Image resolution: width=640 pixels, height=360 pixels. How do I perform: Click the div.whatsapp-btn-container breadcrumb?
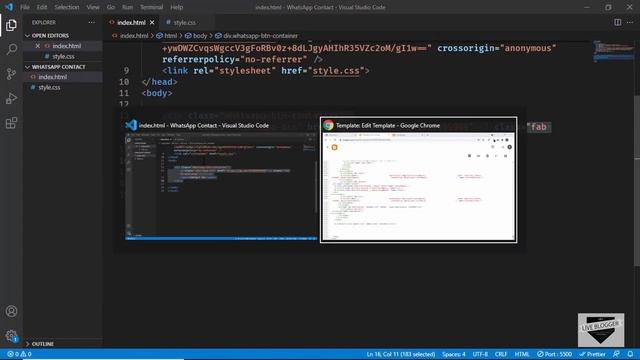(x=260, y=36)
